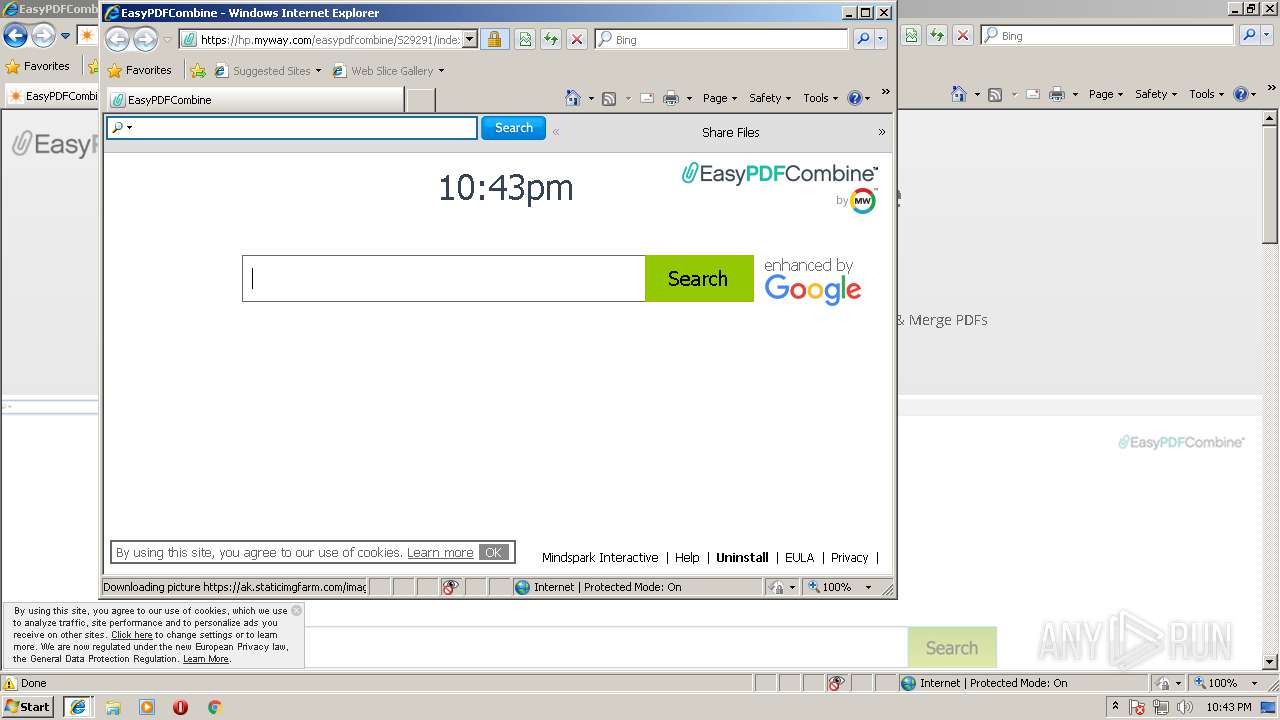This screenshot has height=720, width=1280.
Task: Click the blue Search button on toolbar
Action: pyautogui.click(x=513, y=128)
